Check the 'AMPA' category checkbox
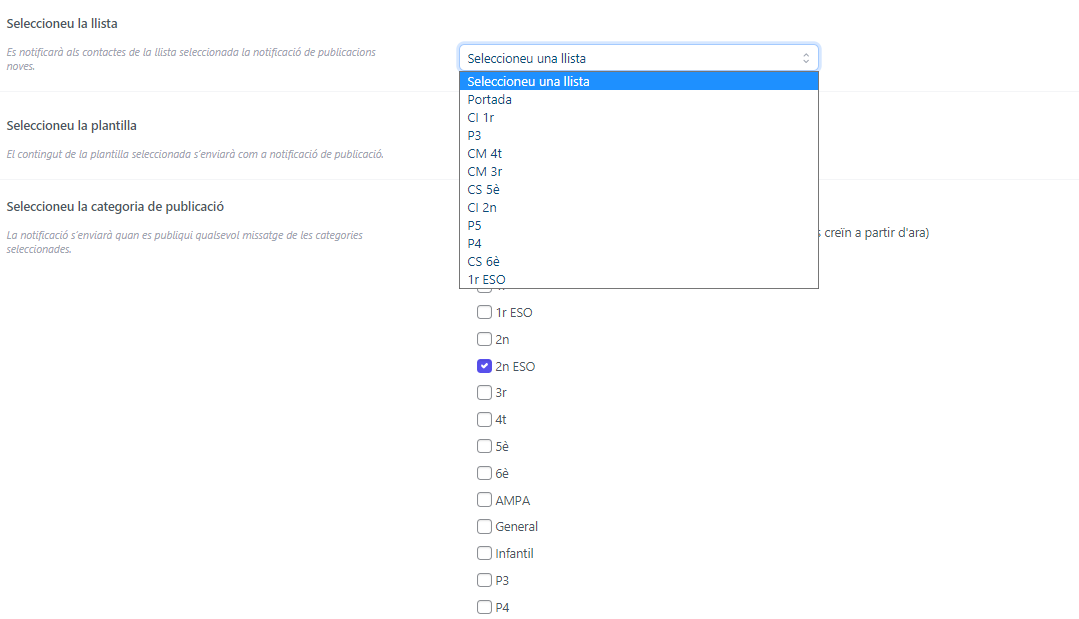This screenshot has width=1079, height=619. (x=485, y=500)
